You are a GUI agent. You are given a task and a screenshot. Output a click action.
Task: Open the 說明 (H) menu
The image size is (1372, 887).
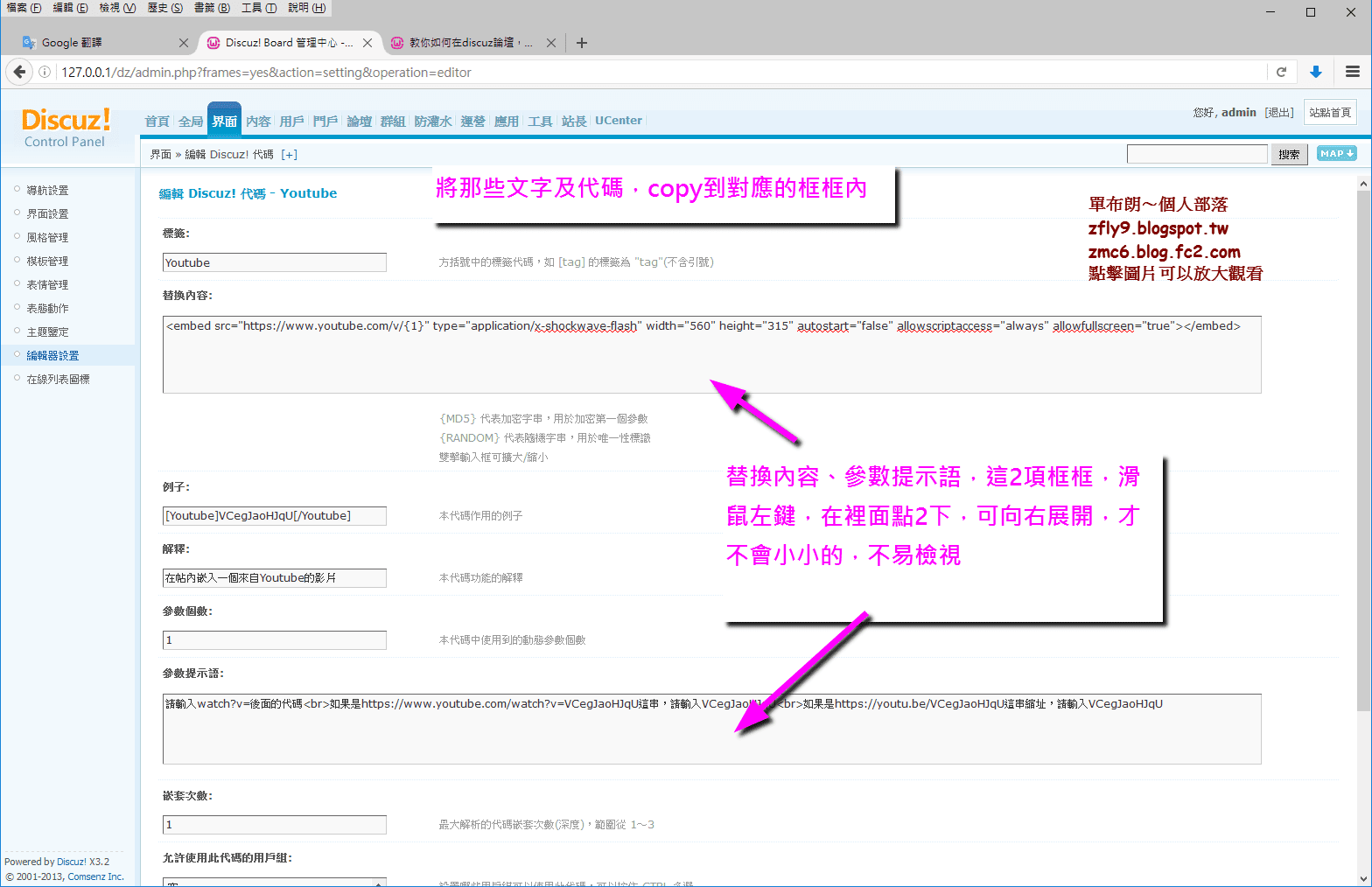(306, 8)
